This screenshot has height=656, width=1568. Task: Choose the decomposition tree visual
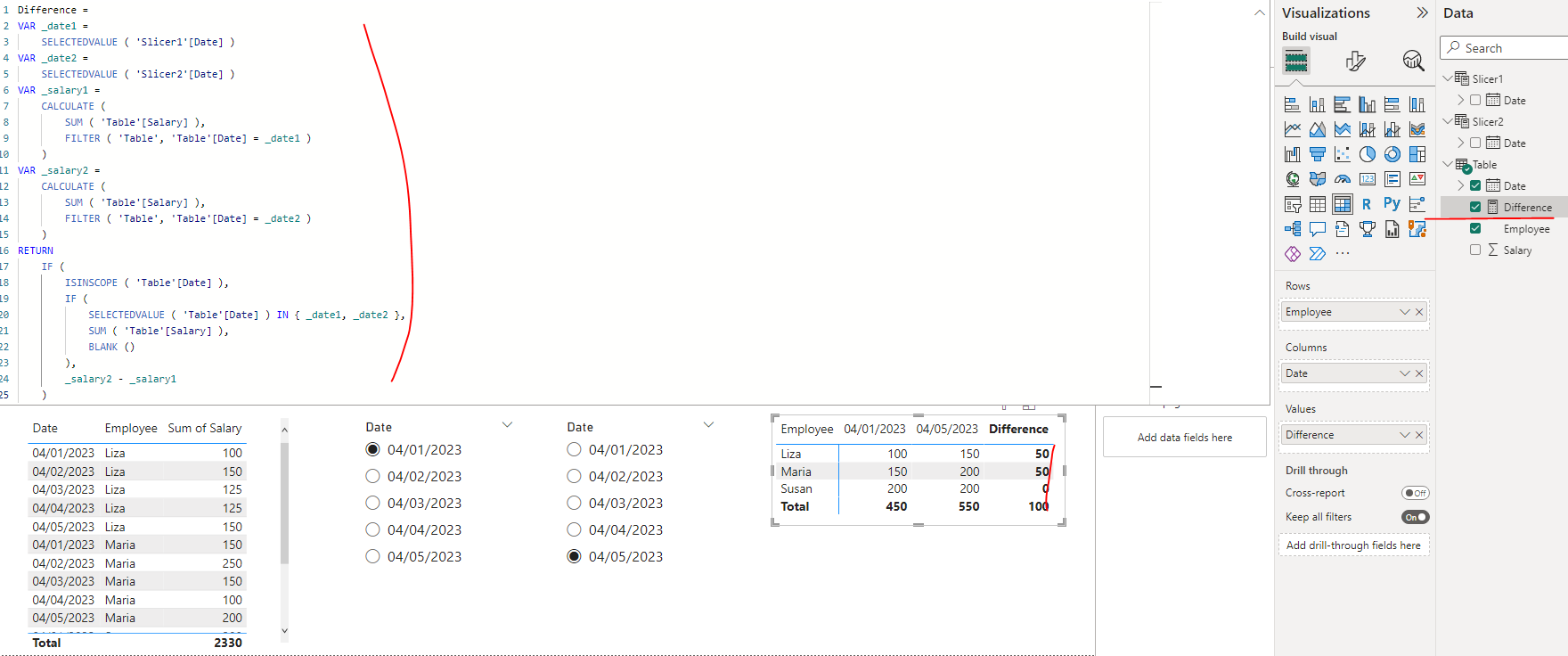click(x=1293, y=229)
